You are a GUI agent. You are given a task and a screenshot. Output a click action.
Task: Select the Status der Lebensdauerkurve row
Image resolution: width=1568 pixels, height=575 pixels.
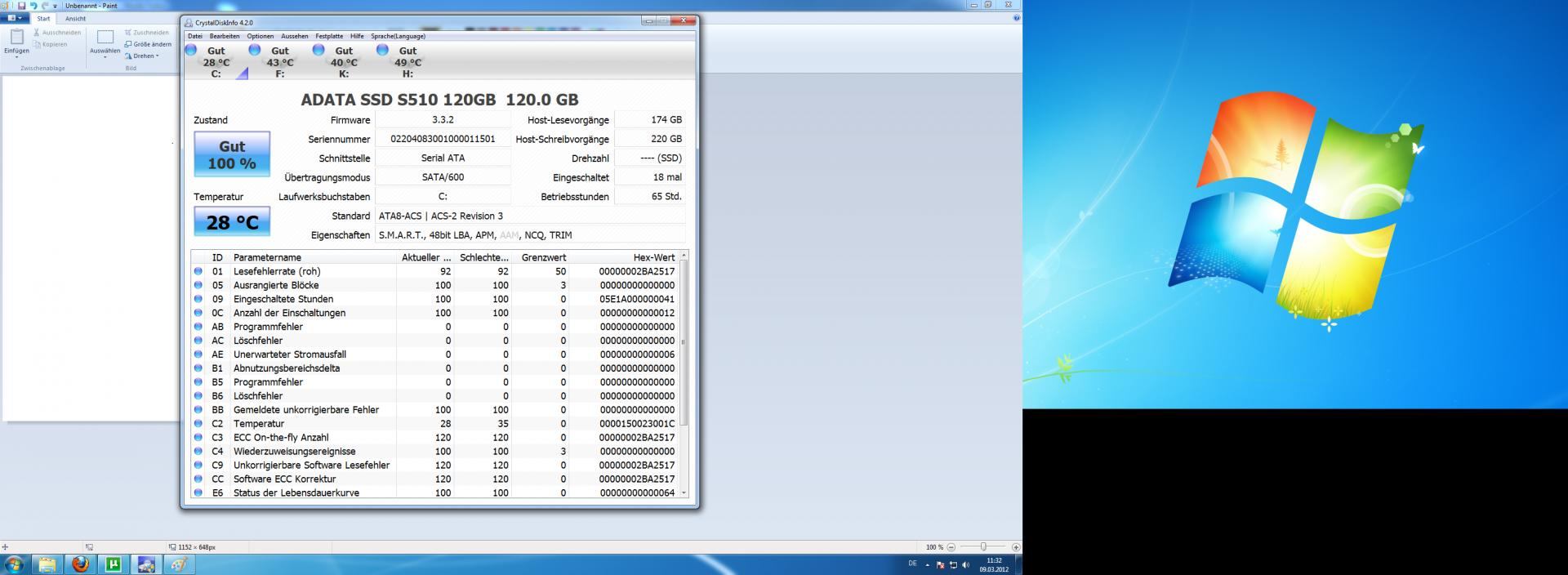click(435, 493)
